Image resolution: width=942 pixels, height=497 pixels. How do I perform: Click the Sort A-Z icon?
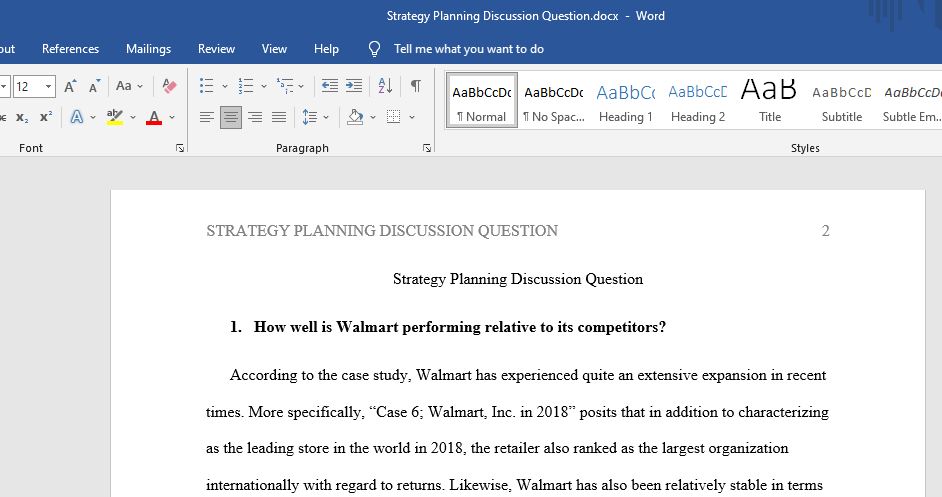[x=385, y=86]
